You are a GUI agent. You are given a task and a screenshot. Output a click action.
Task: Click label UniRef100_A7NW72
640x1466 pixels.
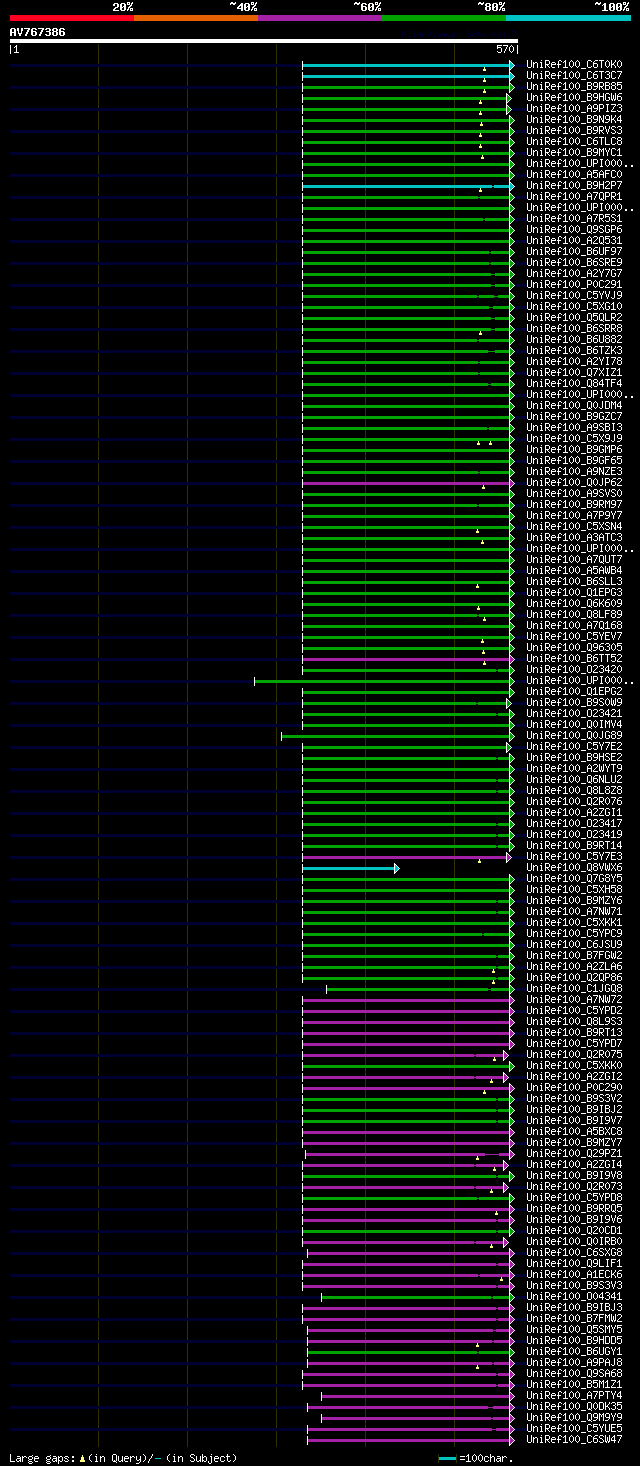[574, 1000]
